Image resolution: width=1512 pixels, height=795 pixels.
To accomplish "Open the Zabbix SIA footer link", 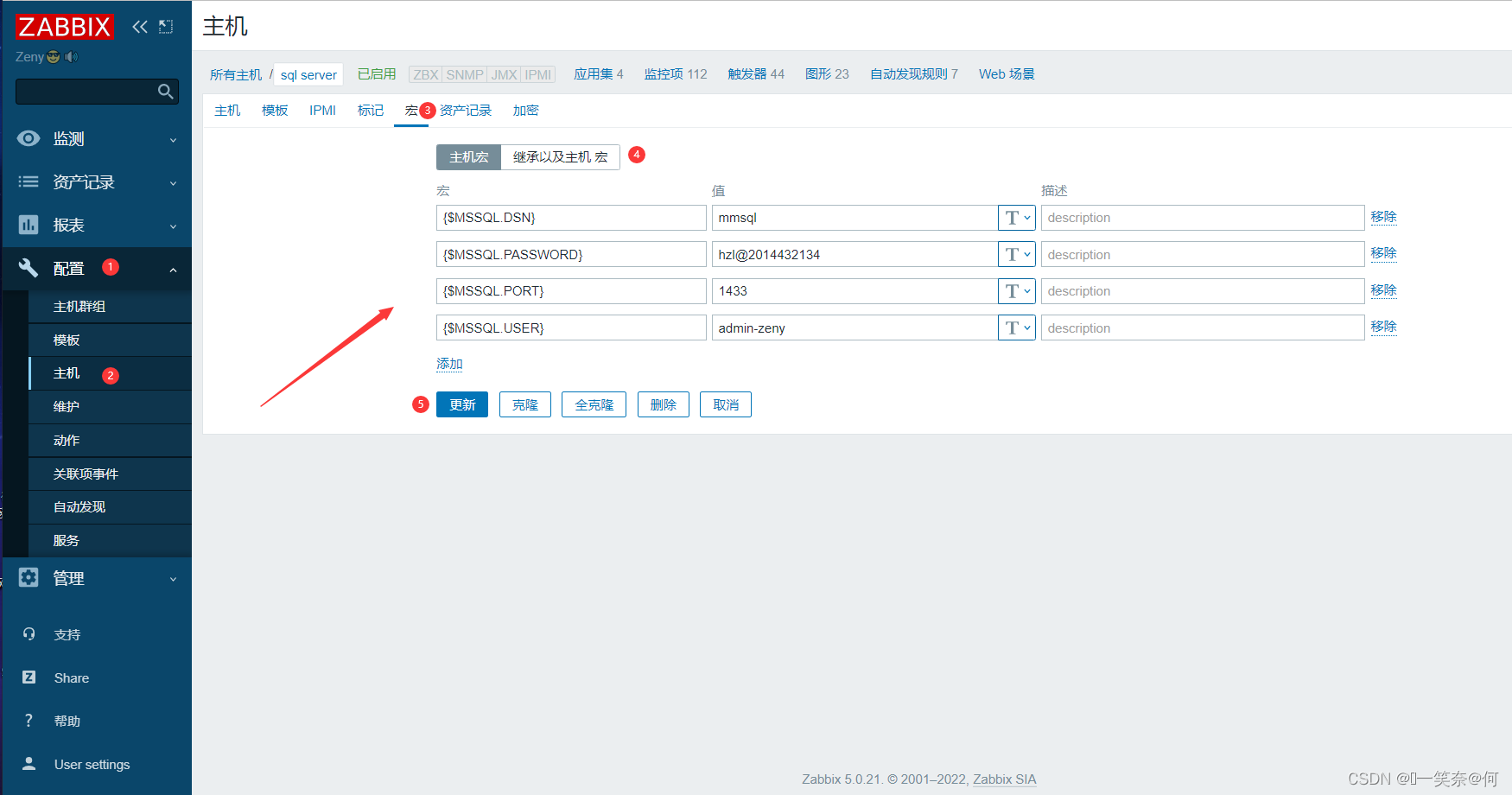I will 1004,779.
